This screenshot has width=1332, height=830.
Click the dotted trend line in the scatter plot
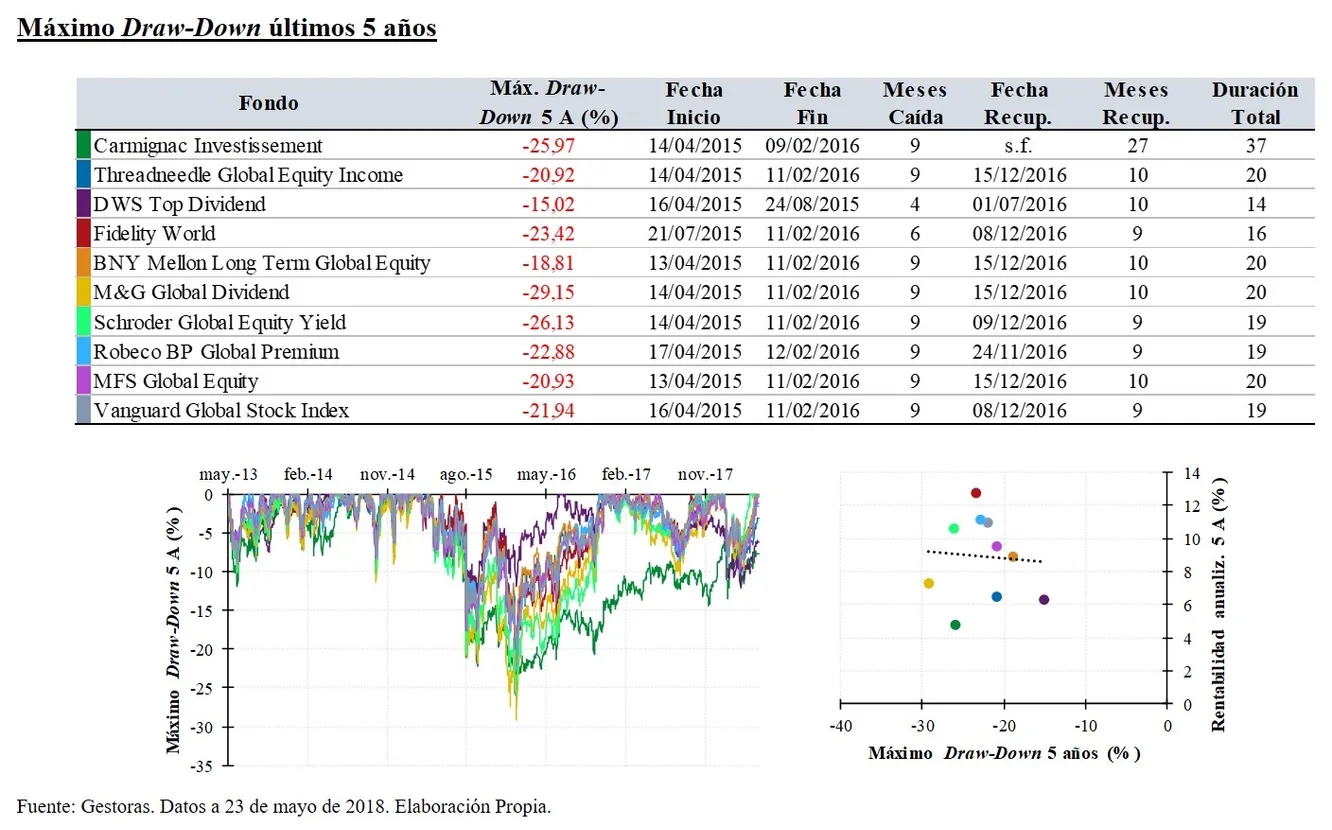(x=985, y=556)
